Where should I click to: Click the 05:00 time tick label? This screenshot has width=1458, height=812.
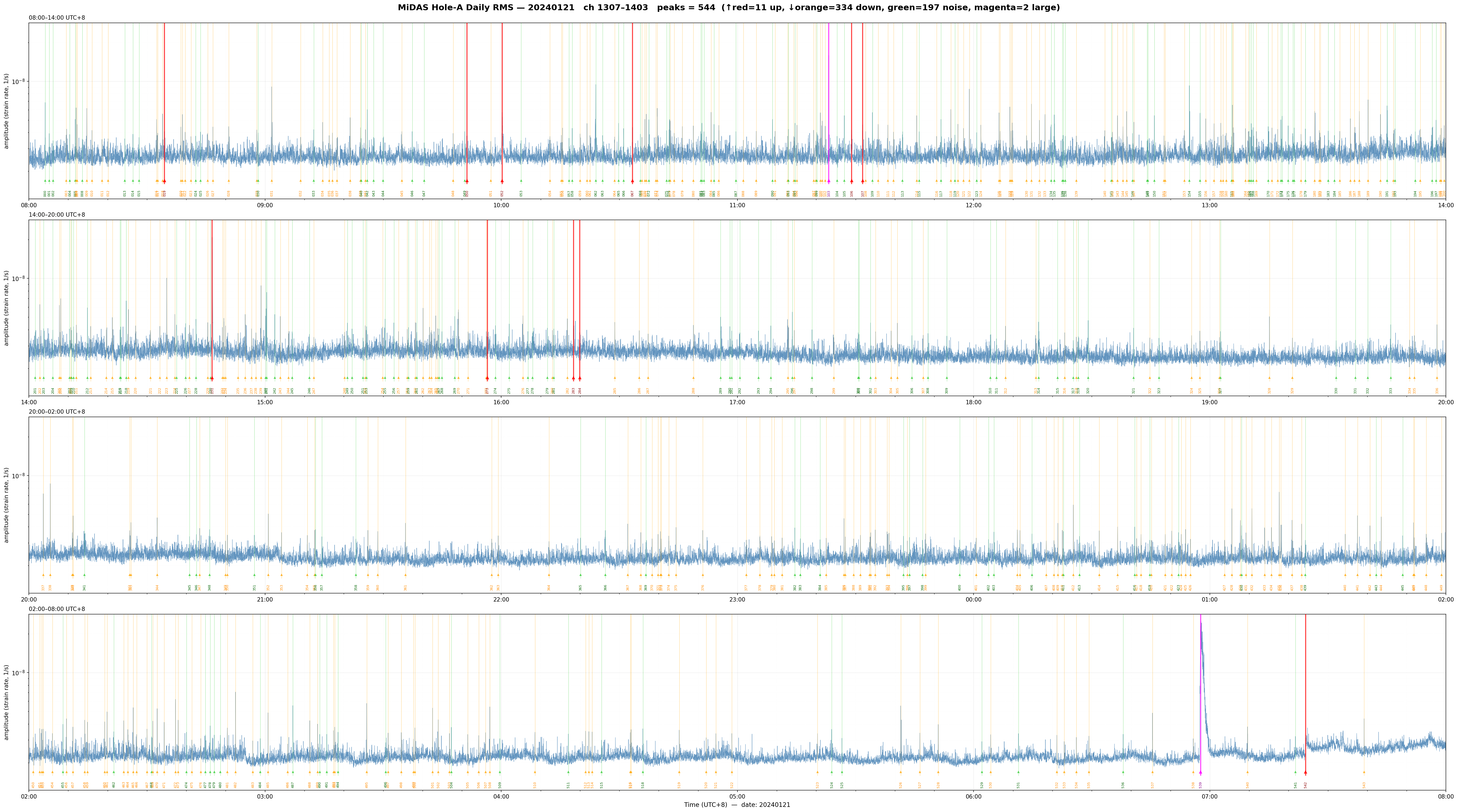point(737,797)
